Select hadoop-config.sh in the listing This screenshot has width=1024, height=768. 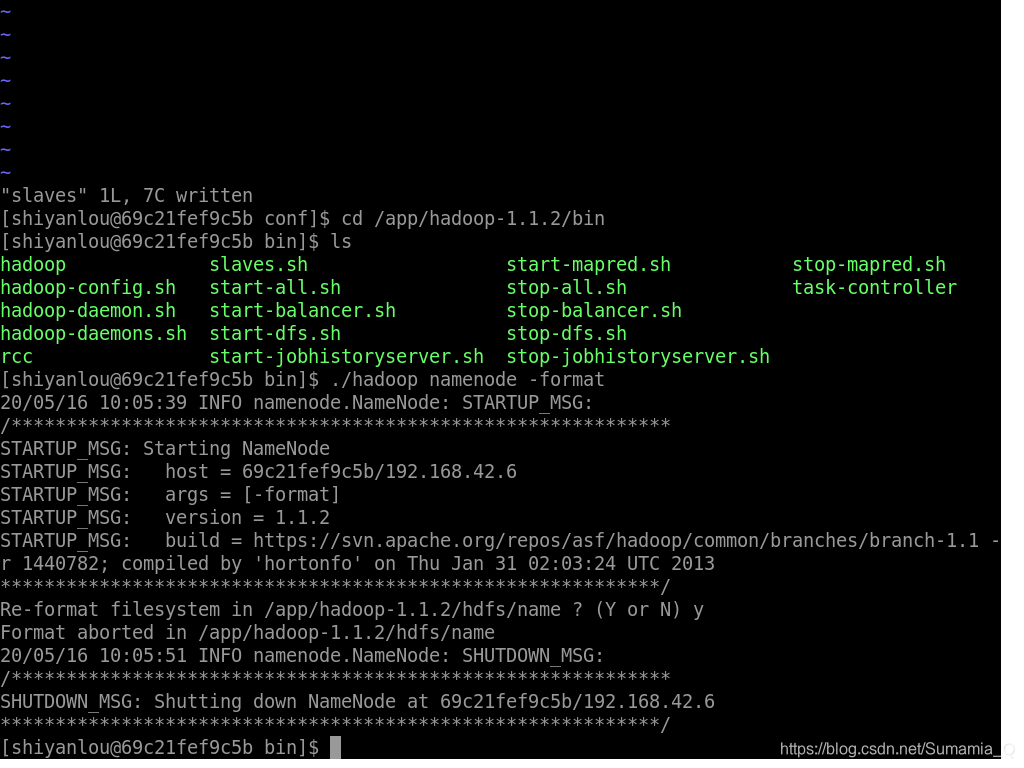pyautogui.click(x=88, y=288)
